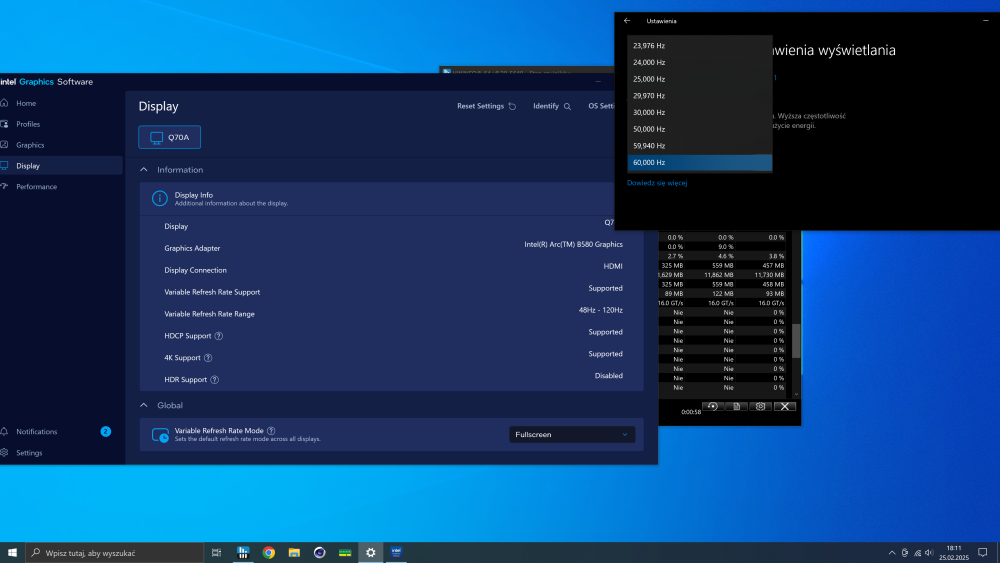Collapse the Information section
This screenshot has height=563, width=1000.
(144, 170)
